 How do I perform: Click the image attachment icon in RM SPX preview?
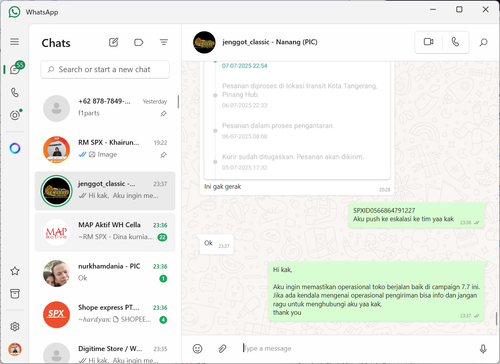pos(92,154)
